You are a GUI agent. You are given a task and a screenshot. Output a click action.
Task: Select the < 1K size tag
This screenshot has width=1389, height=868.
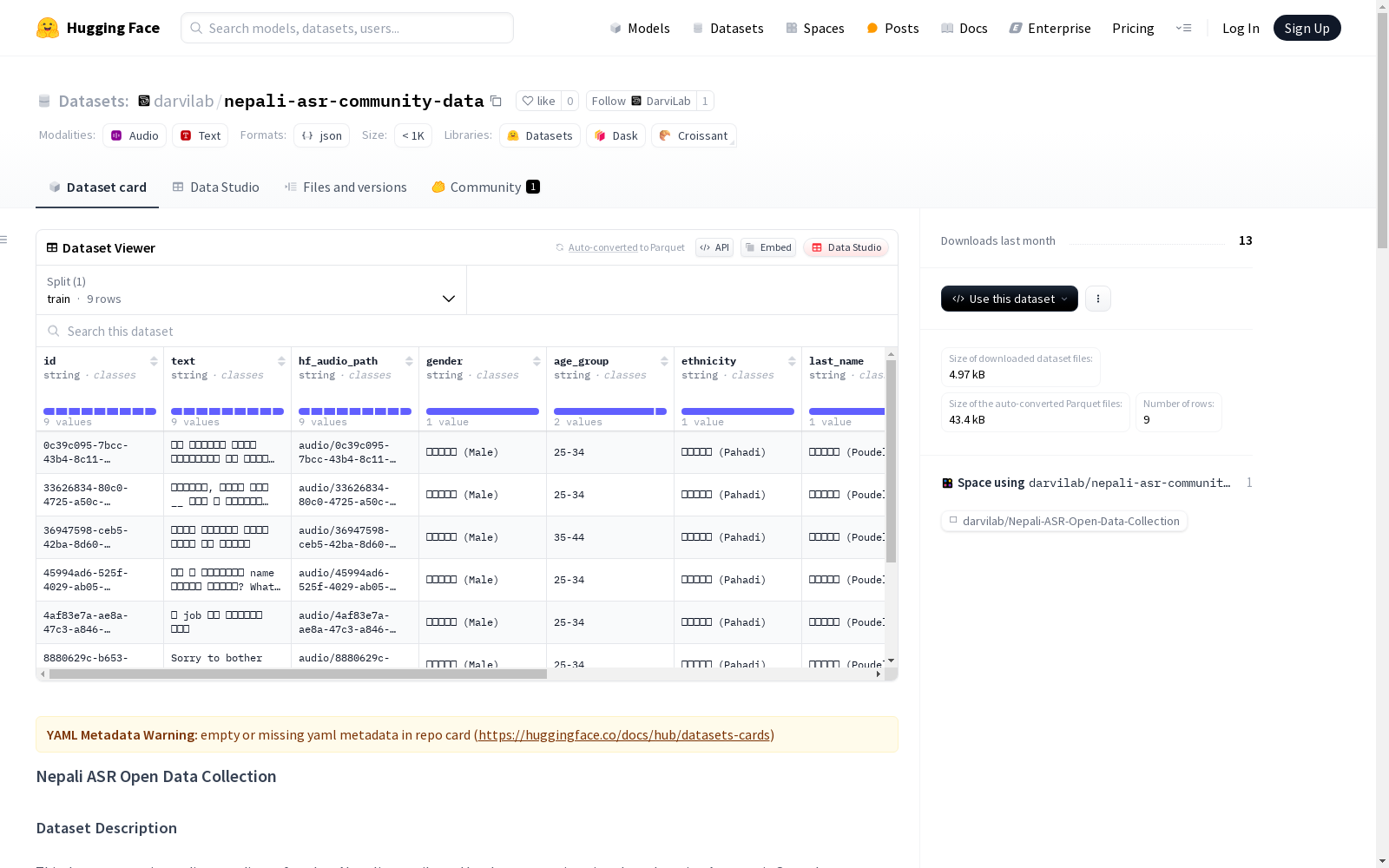(x=413, y=135)
